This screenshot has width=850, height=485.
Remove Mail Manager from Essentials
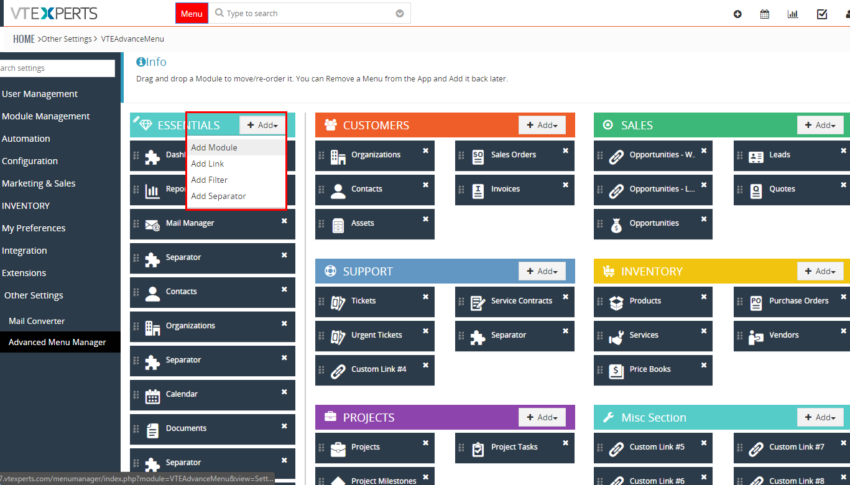click(284, 221)
